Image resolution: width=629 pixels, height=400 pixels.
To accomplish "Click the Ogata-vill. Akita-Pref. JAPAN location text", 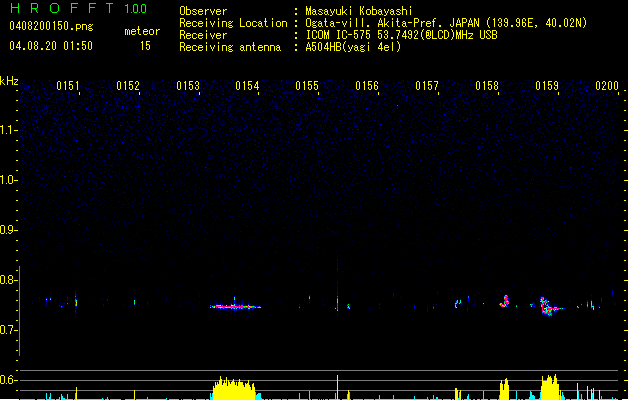I will 446,23.
